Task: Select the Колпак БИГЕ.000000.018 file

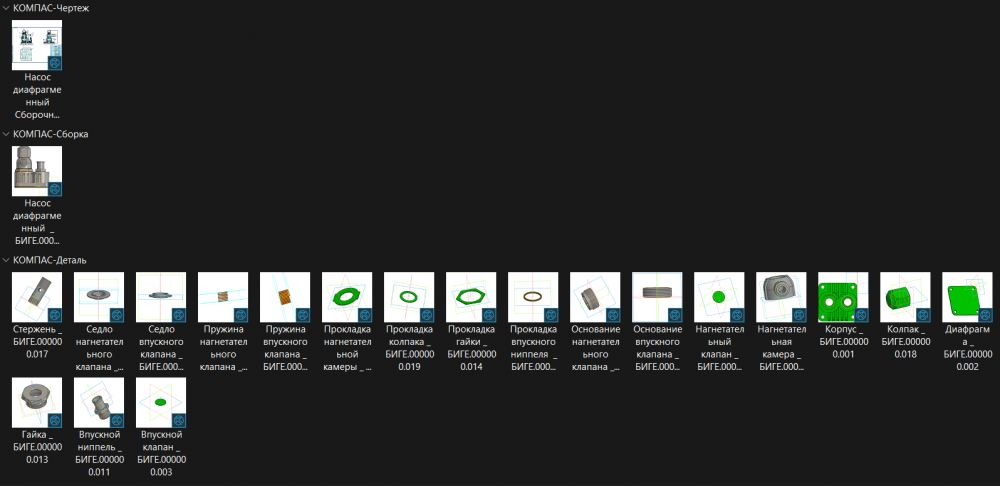Action: 905,297
